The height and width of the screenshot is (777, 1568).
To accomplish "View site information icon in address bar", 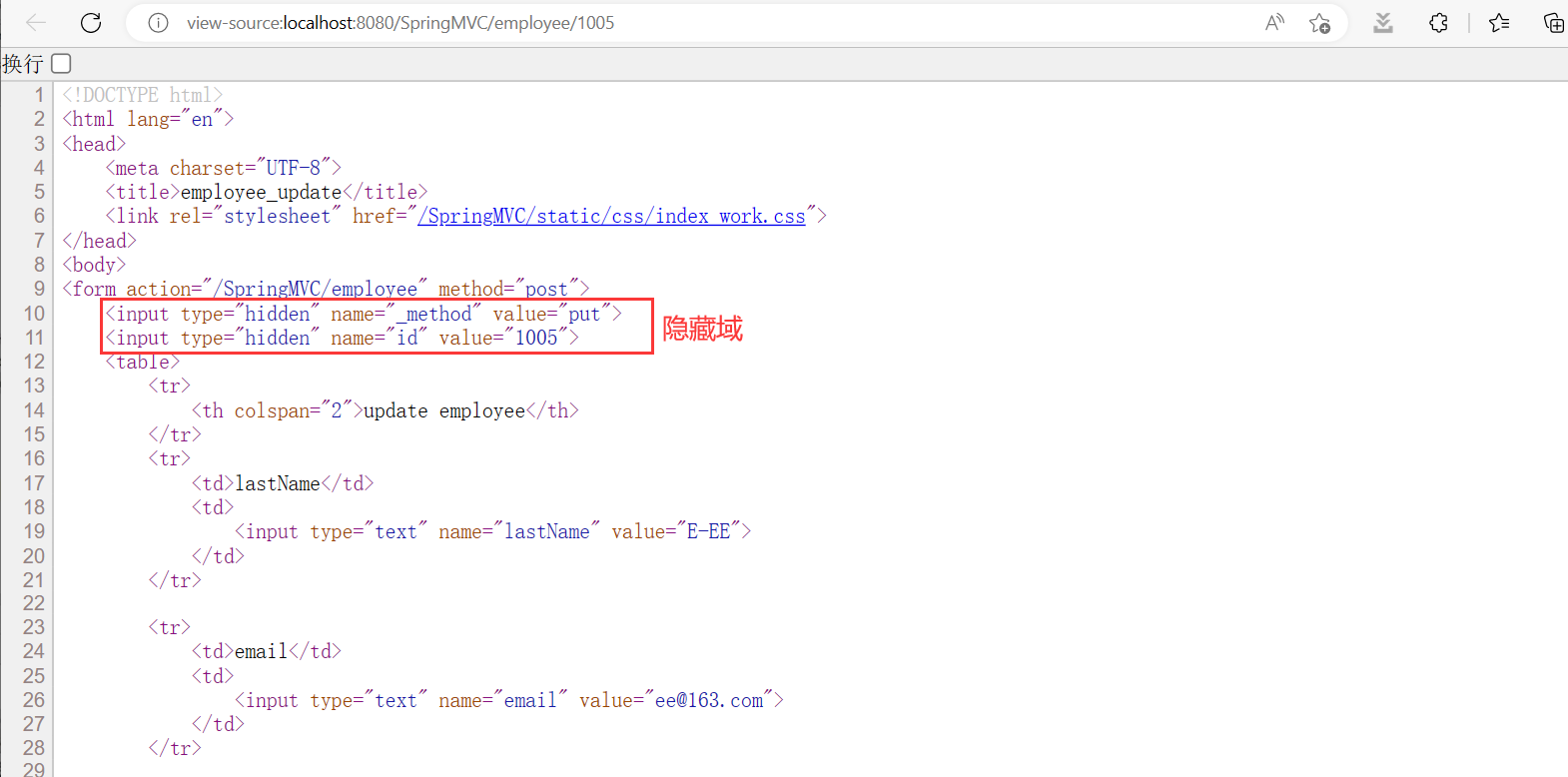I will [x=158, y=22].
